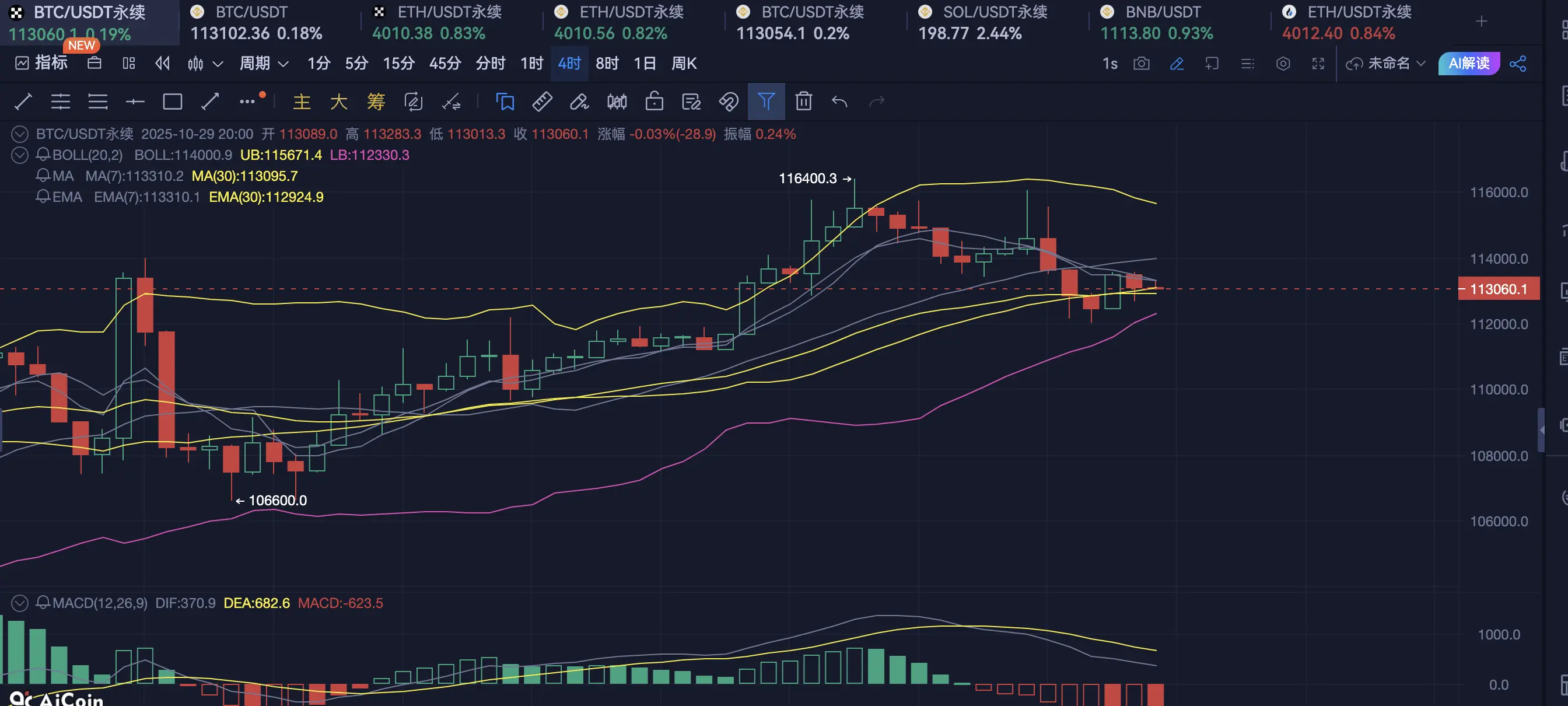
Task: Select the trend line drawing tool
Action: coord(23,102)
